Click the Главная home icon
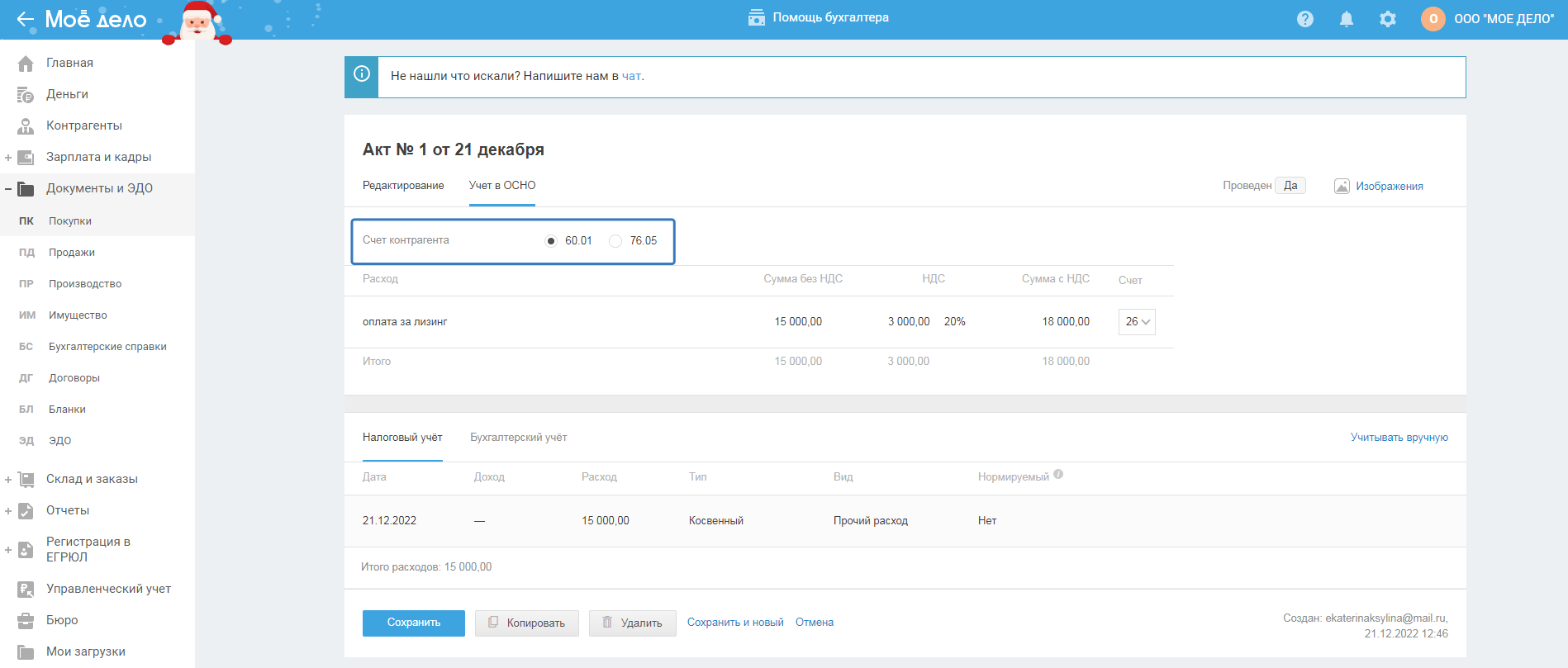This screenshot has height=668, width=1568. point(26,64)
